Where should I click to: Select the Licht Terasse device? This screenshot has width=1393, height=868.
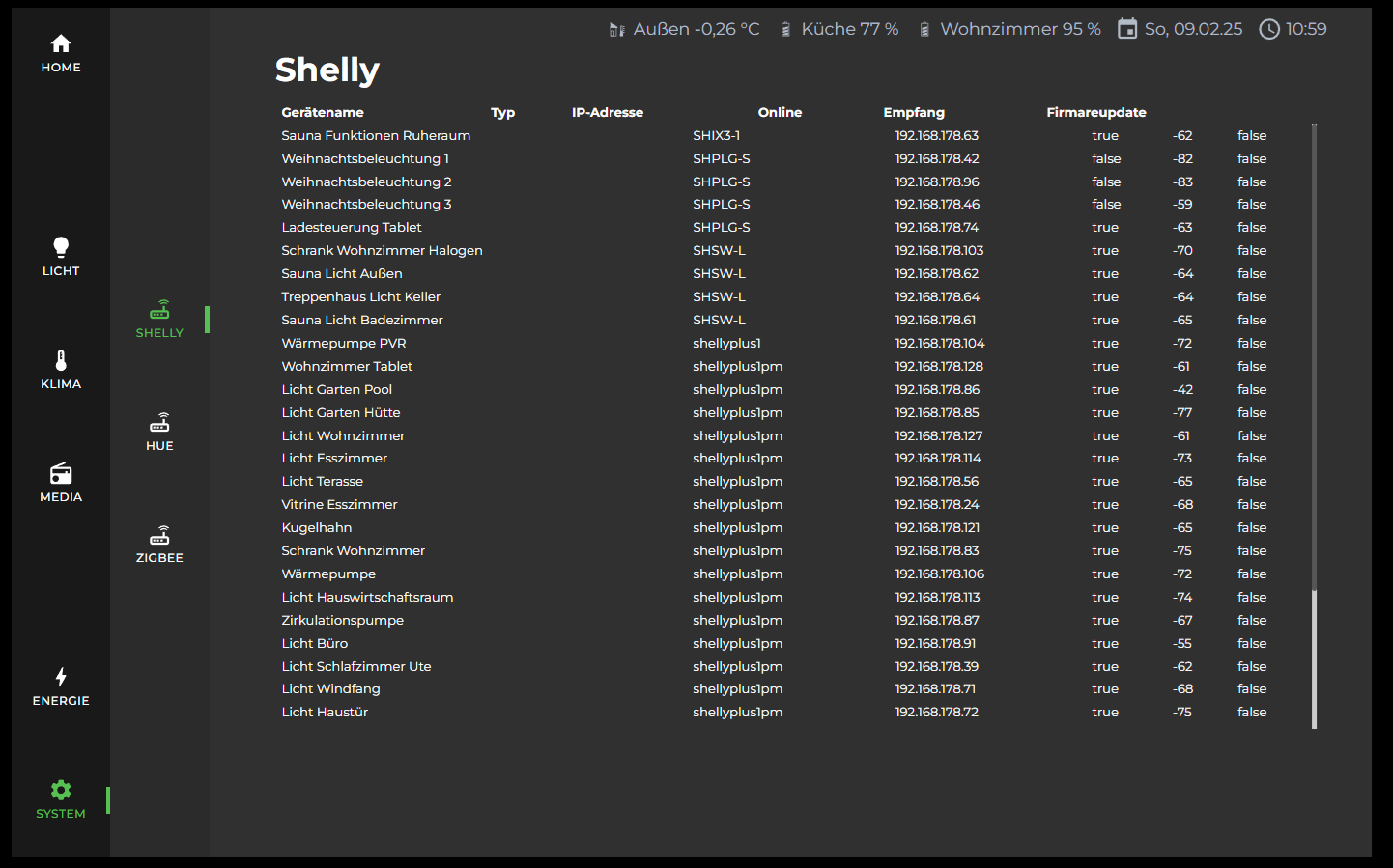(323, 482)
